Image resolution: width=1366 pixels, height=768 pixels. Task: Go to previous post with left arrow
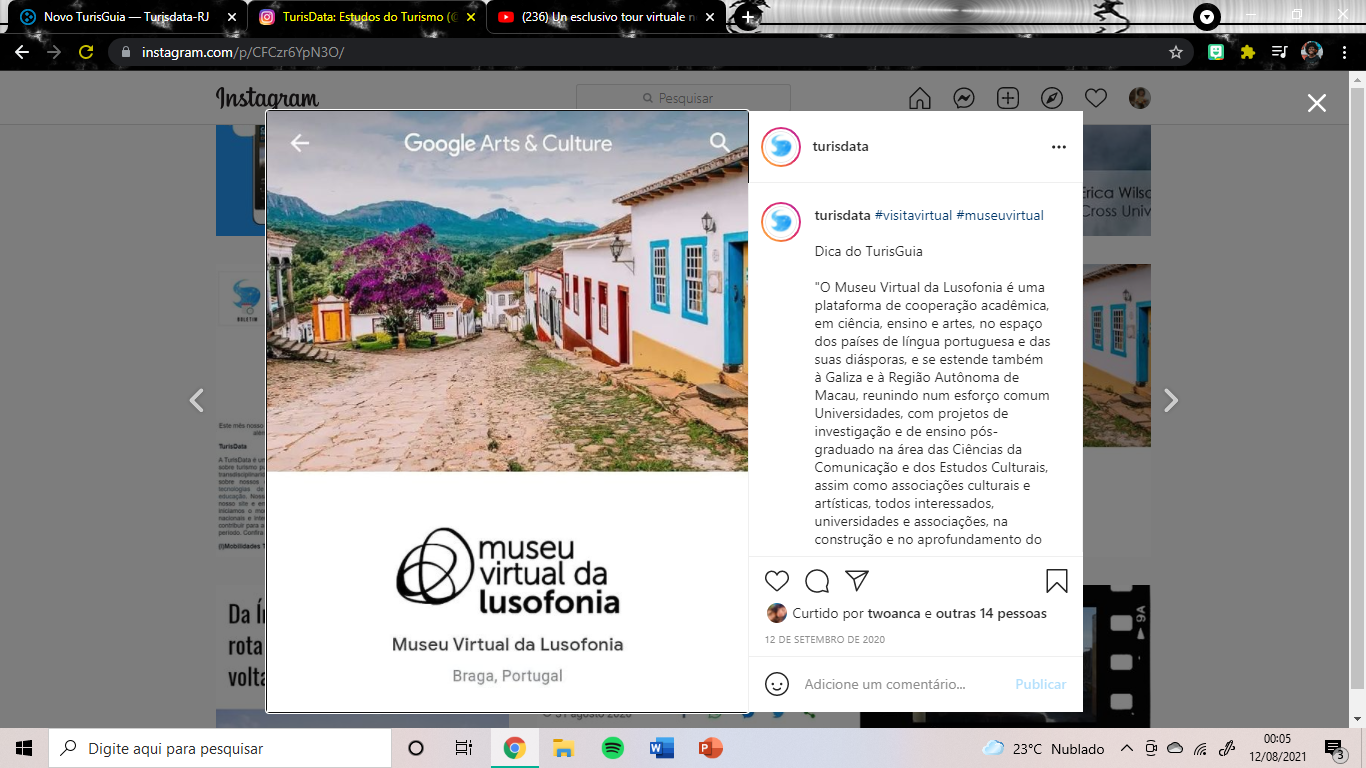[x=197, y=401]
